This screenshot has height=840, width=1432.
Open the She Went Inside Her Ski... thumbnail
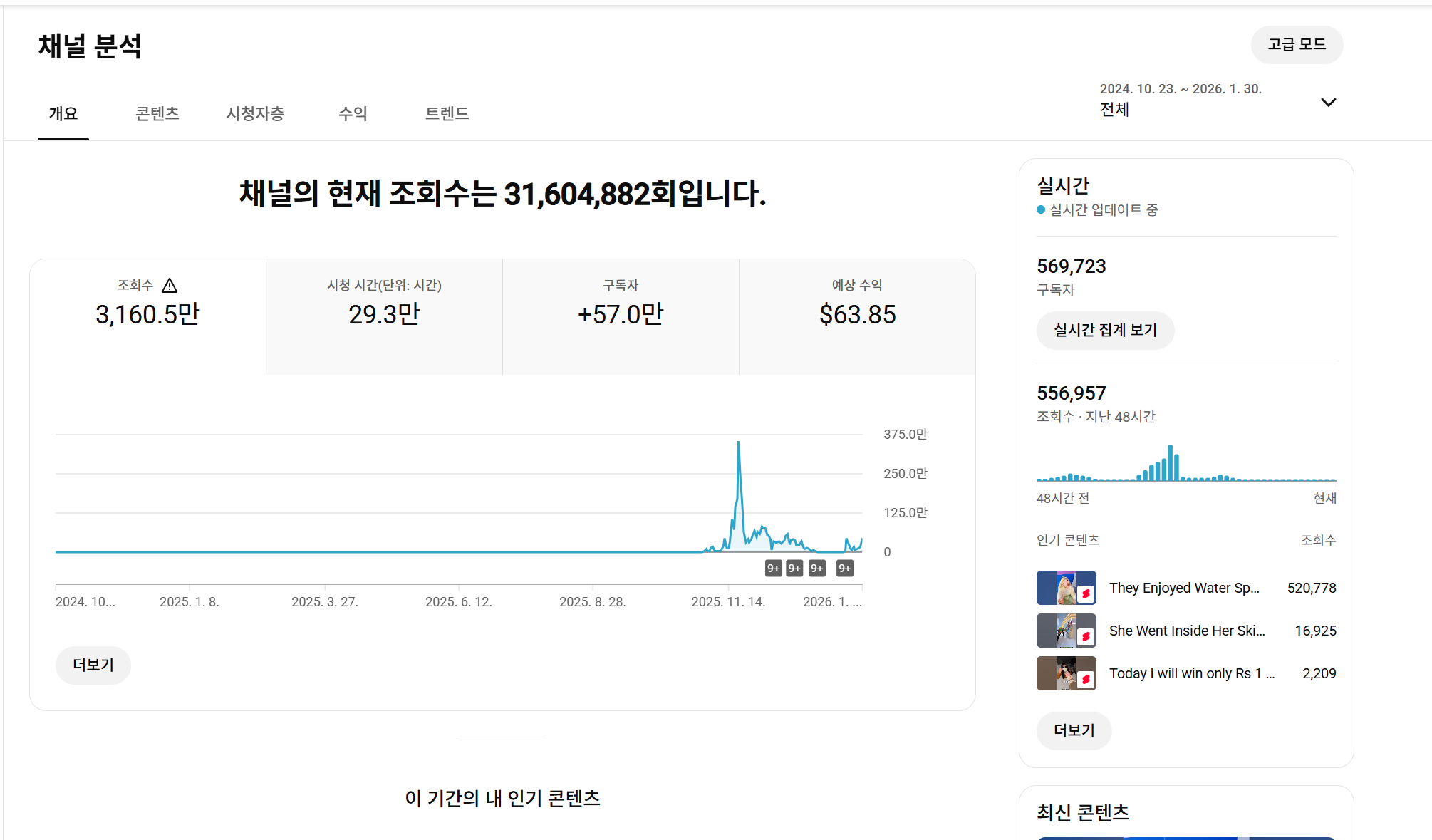click(1066, 631)
